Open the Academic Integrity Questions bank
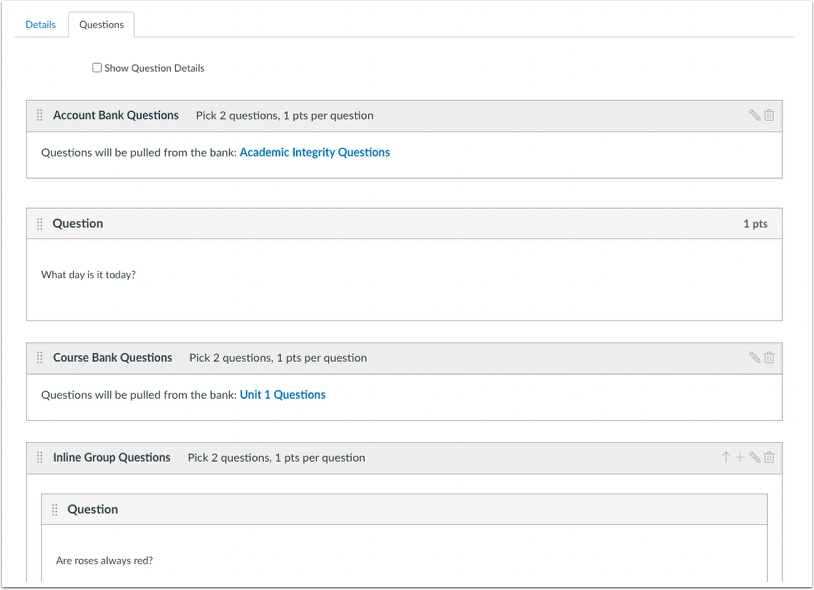This screenshot has width=814, height=590. point(314,152)
